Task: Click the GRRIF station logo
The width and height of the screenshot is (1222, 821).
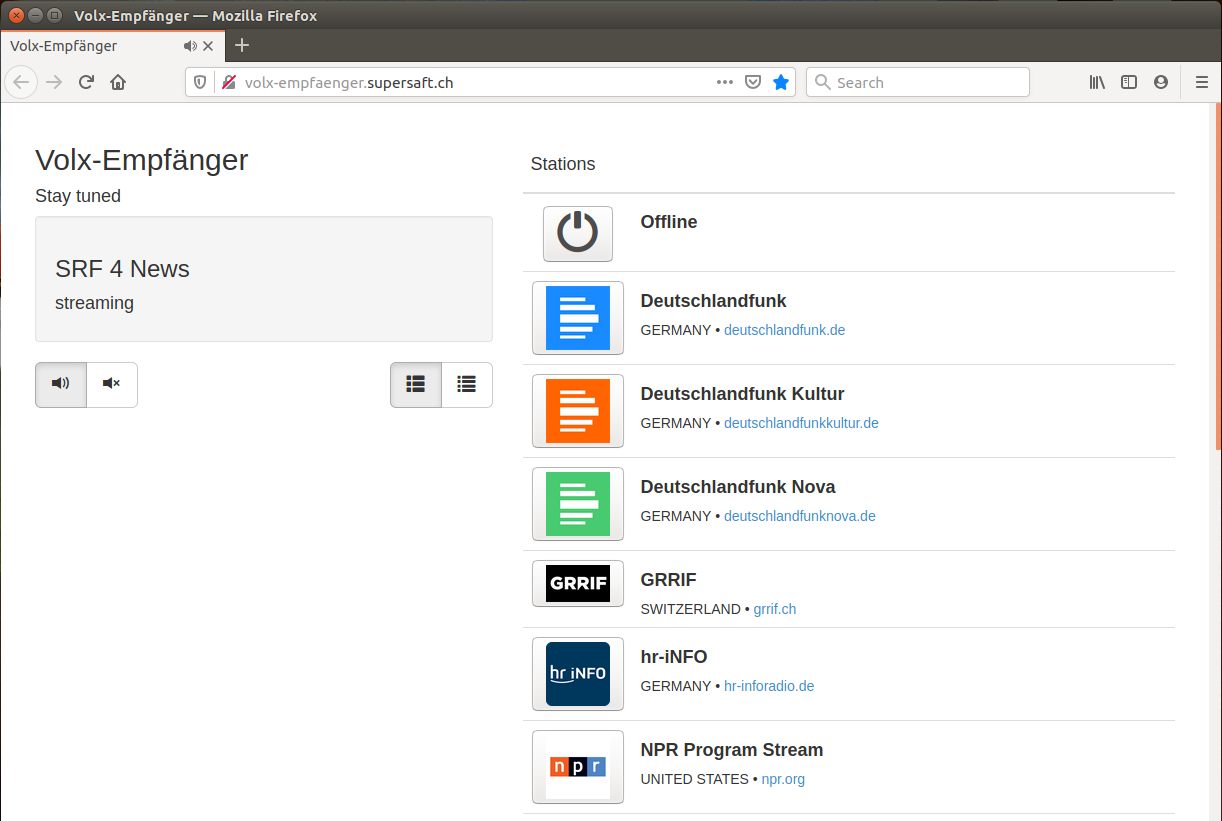Action: (x=577, y=584)
